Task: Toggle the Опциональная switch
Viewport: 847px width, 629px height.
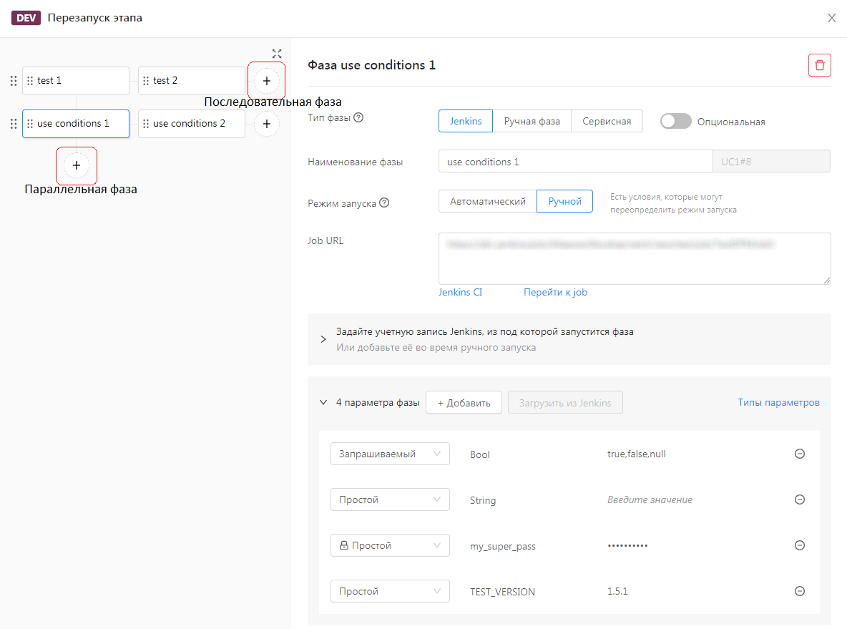Action: coord(675,121)
